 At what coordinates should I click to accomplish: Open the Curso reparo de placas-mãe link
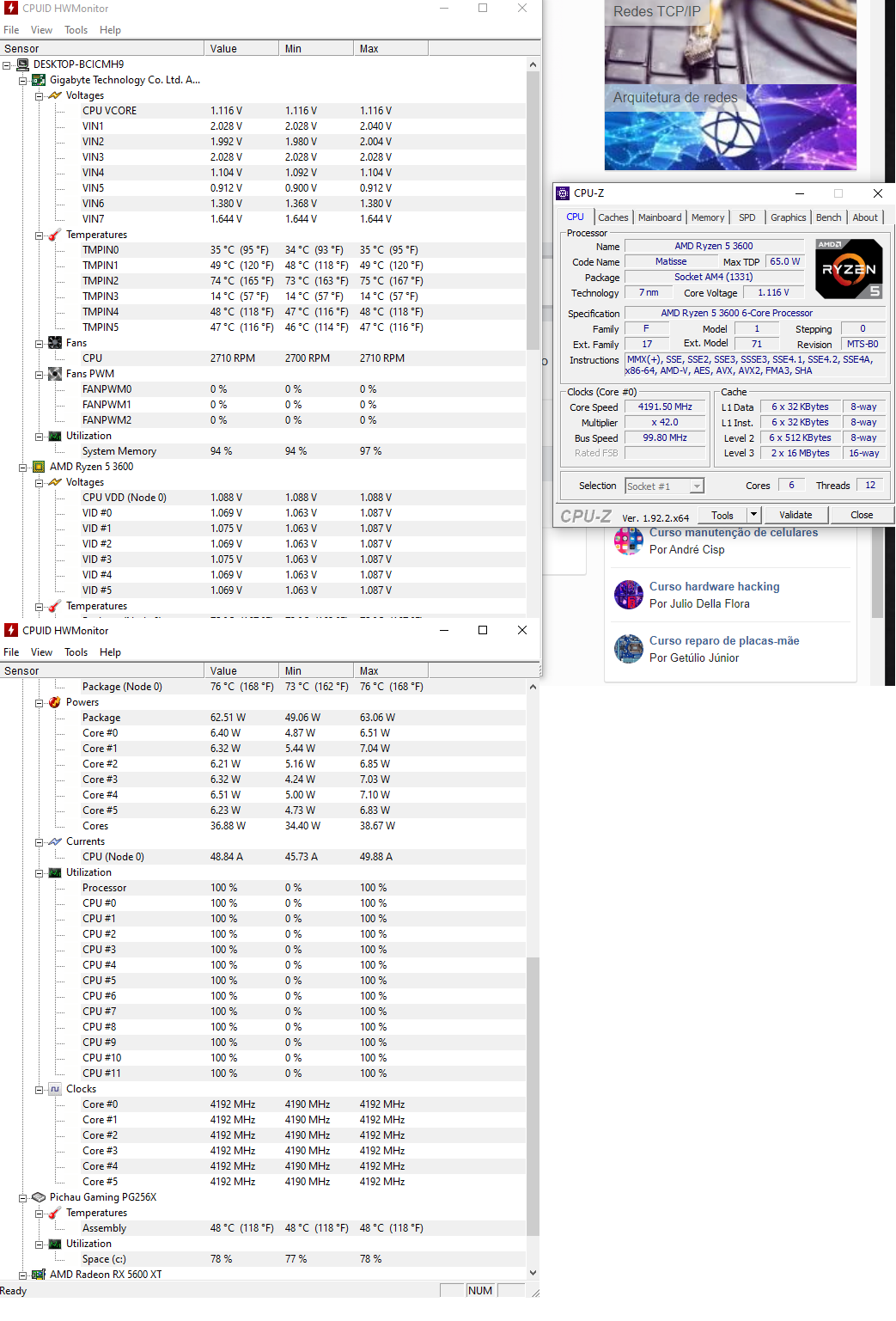point(724,641)
